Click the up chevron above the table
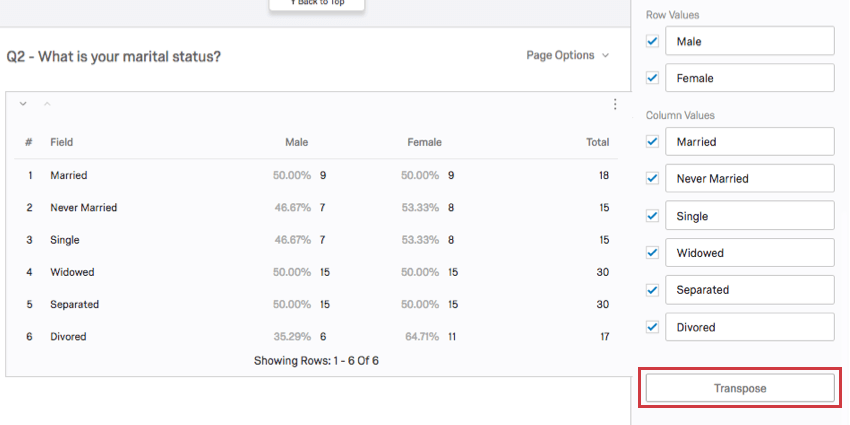Viewport: 850px width, 425px height. tap(46, 103)
